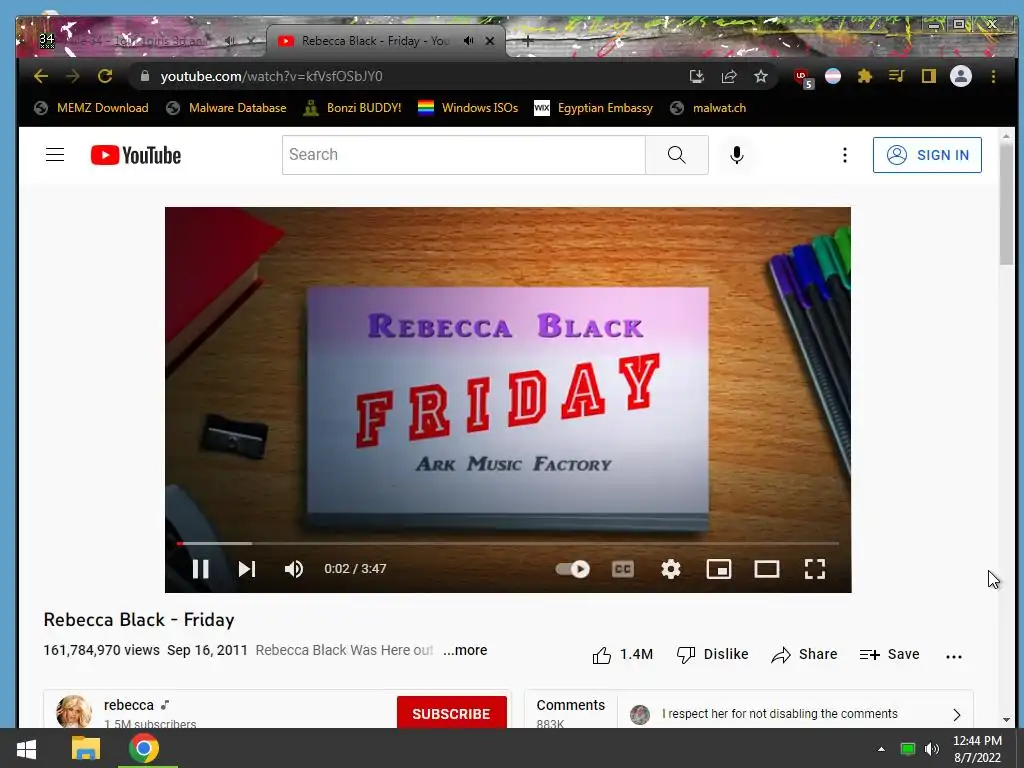Share this page from the address bar
The image size is (1024, 768).
pyautogui.click(x=729, y=76)
